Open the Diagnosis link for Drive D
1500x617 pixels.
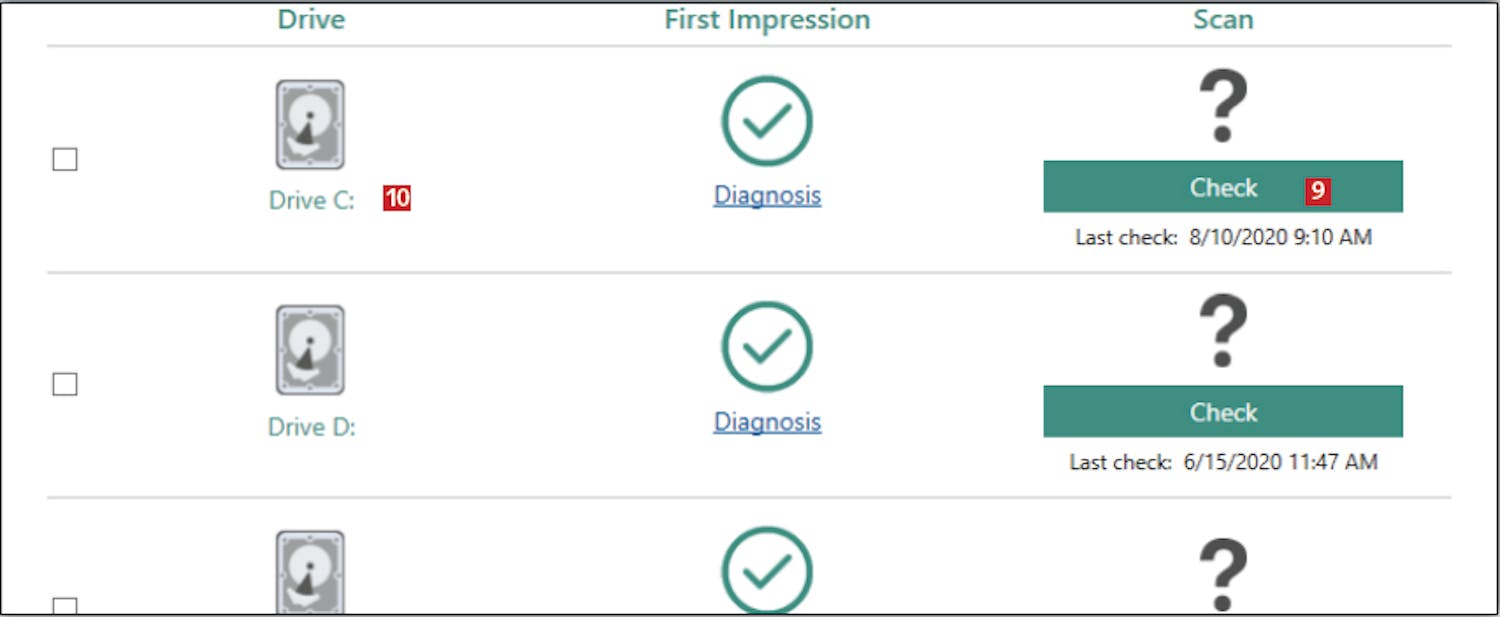(767, 422)
